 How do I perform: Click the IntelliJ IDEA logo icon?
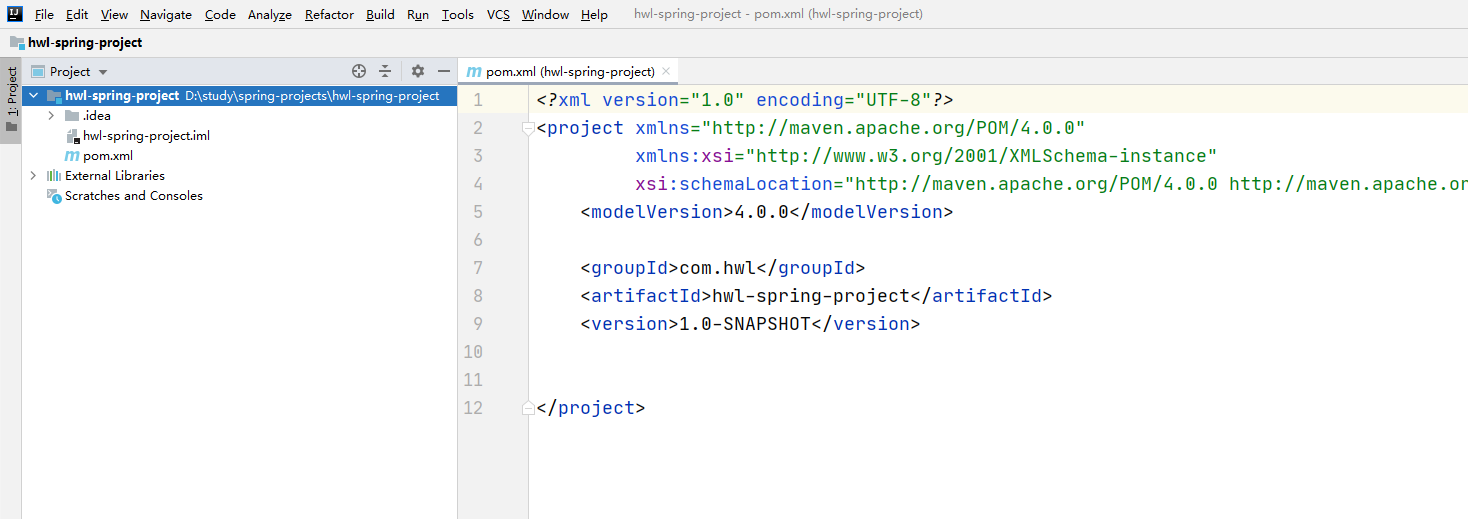point(14,14)
